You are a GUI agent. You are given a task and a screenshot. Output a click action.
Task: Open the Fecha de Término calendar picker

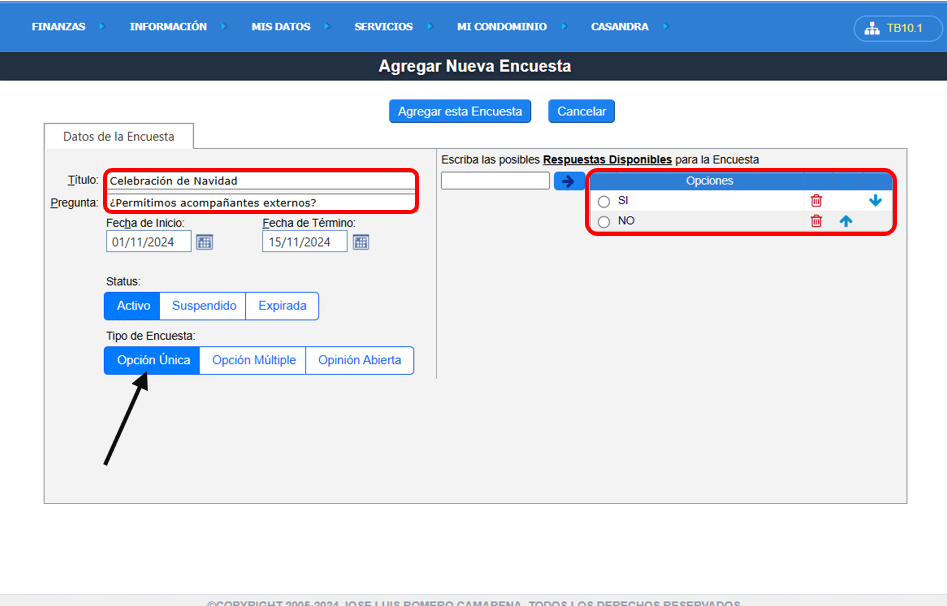[361, 242]
